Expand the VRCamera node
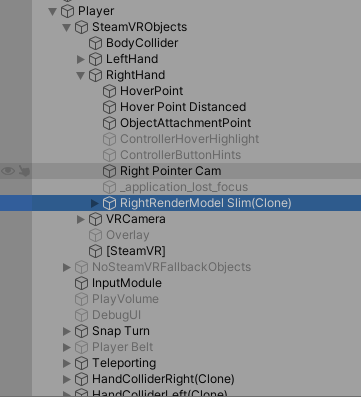Viewport: 361px width, 397px height. point(81,219)
